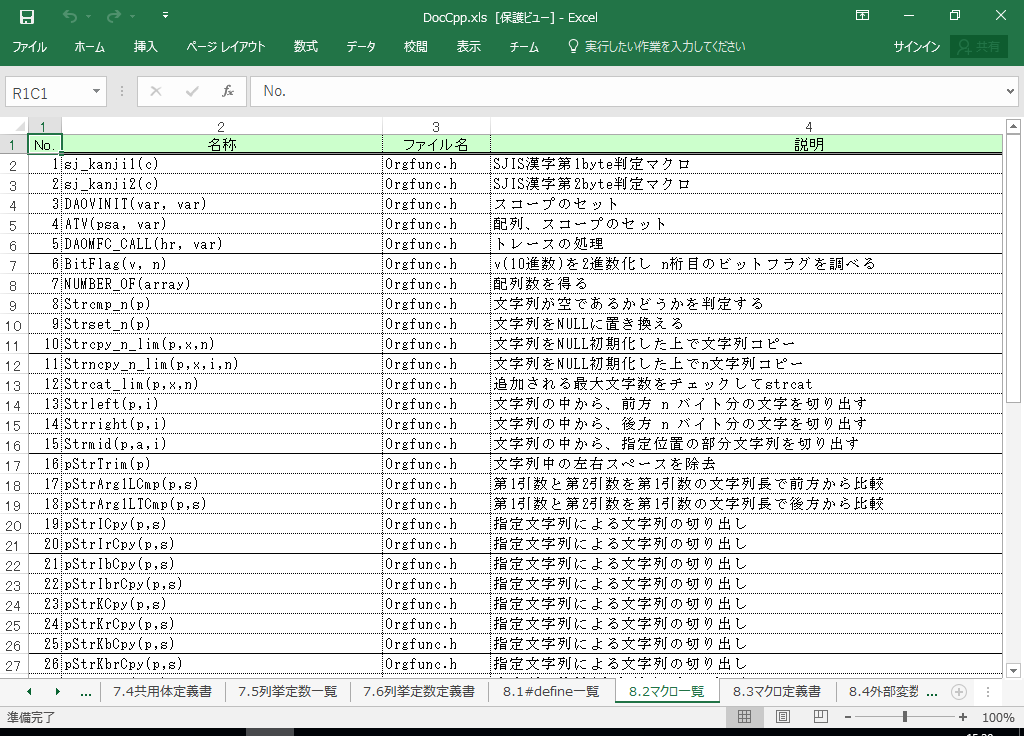Open the ribbon display options icon
The height and width of the screenshot is (736, 1024).
pos(862,16)
